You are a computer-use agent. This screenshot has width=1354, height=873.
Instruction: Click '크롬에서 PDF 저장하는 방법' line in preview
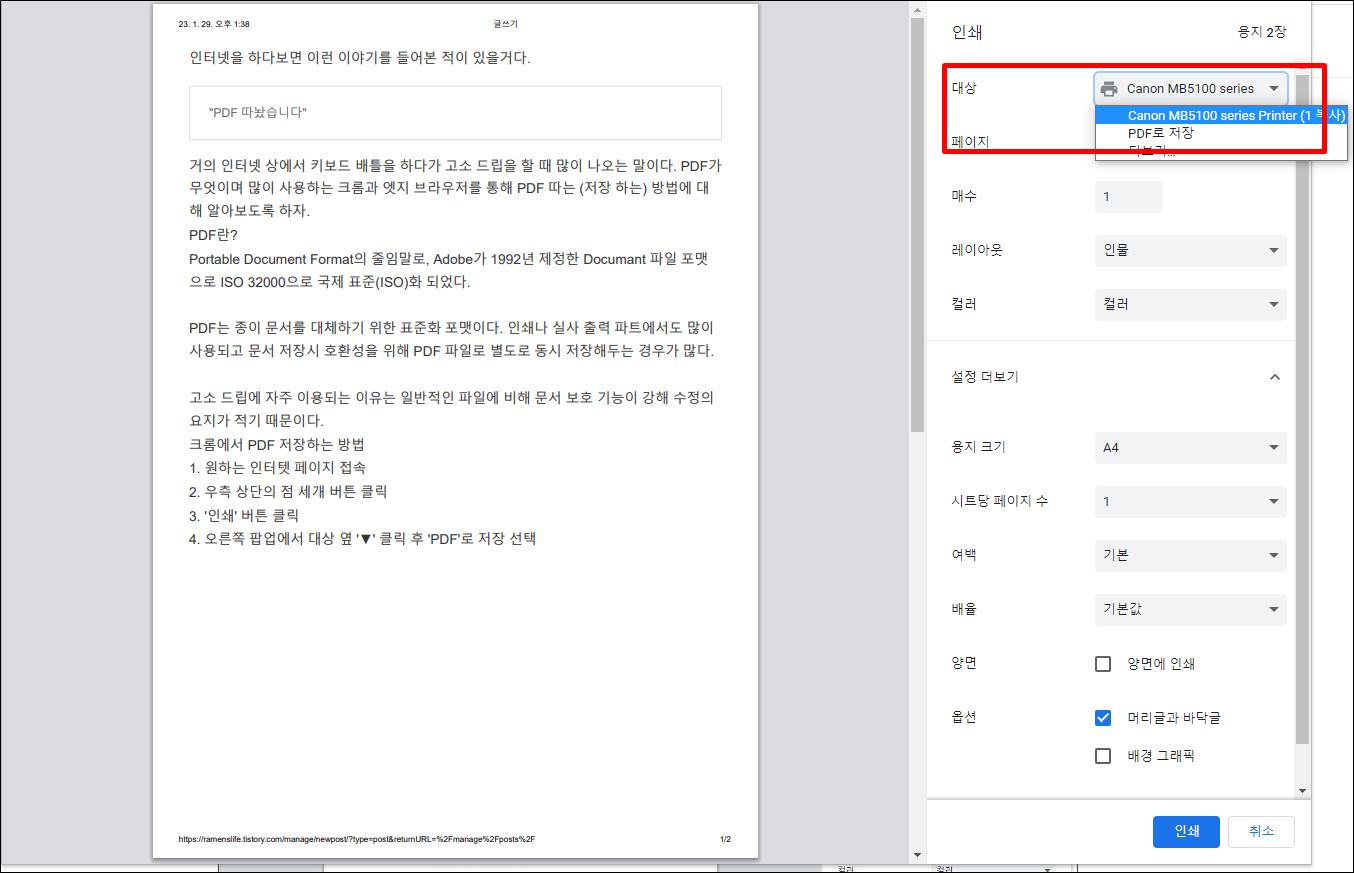[277, 444]
